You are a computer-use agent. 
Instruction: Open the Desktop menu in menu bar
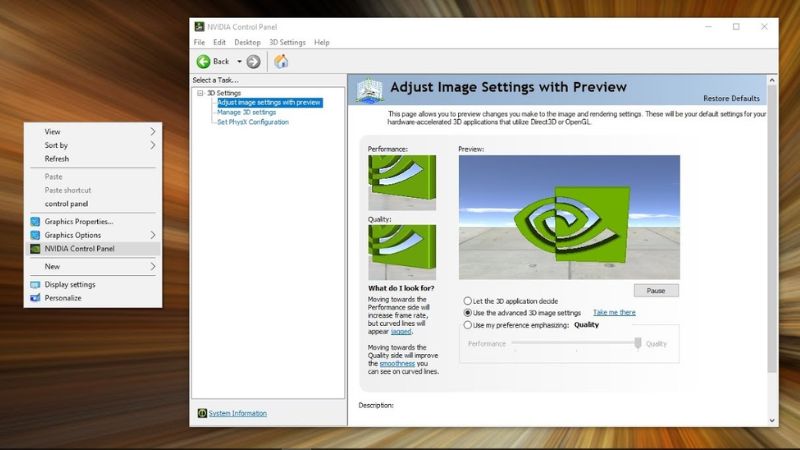(x=247, y=42)
